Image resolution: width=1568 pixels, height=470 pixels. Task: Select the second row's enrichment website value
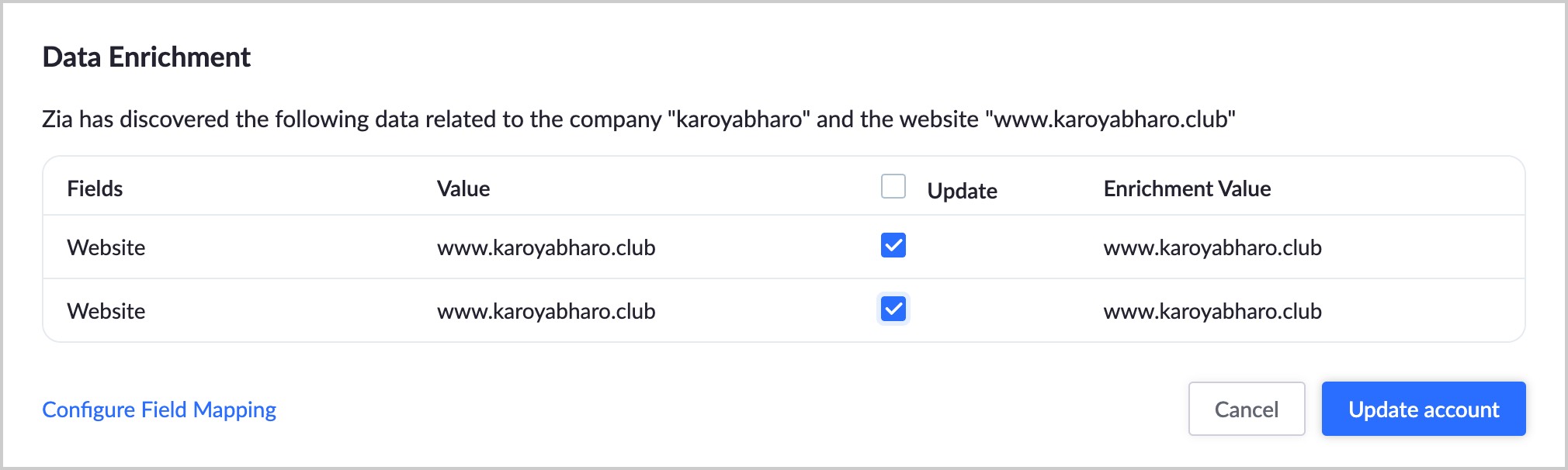(x=1212, y=311)
